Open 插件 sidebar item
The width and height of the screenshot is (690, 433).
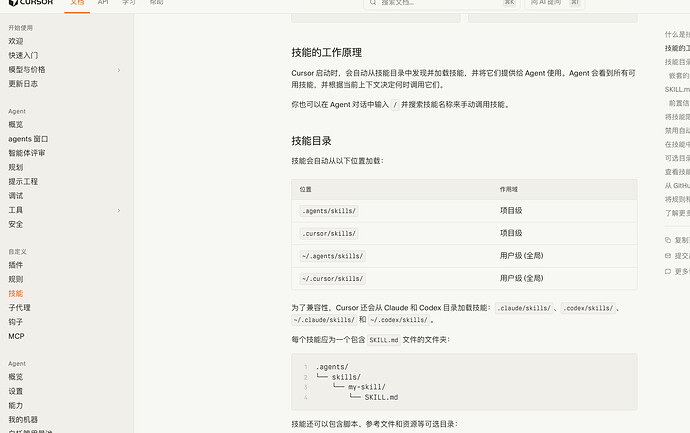16,265
